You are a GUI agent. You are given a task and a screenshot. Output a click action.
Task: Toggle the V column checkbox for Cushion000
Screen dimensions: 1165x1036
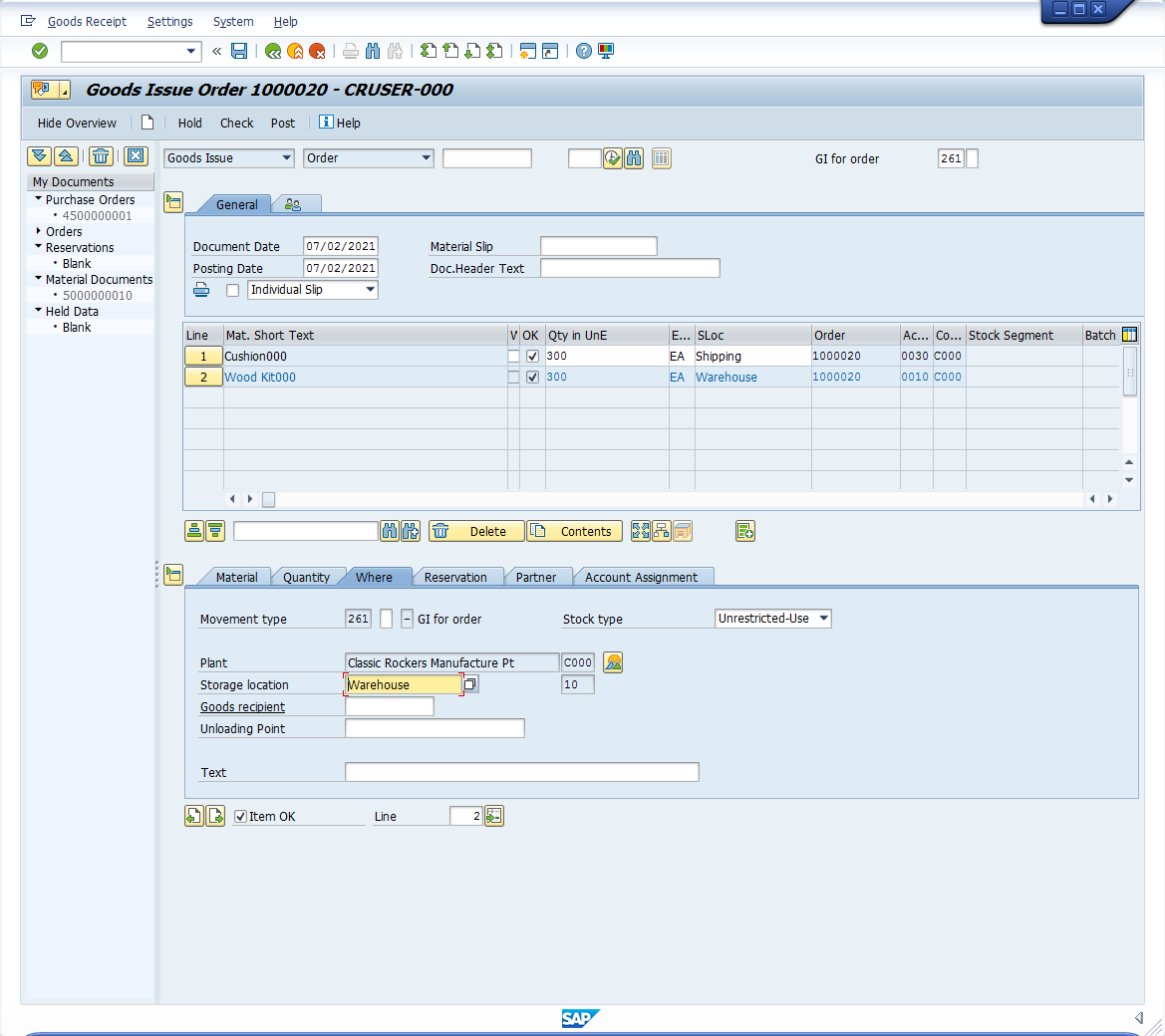point(513,357)
